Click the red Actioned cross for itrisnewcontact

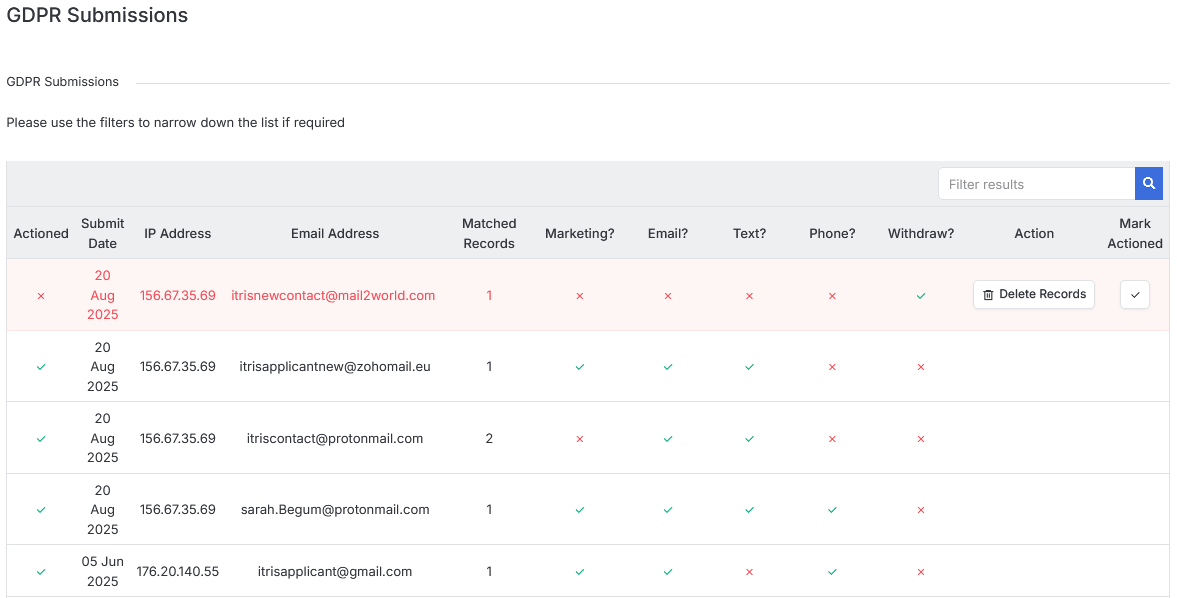tap(41, 296)
